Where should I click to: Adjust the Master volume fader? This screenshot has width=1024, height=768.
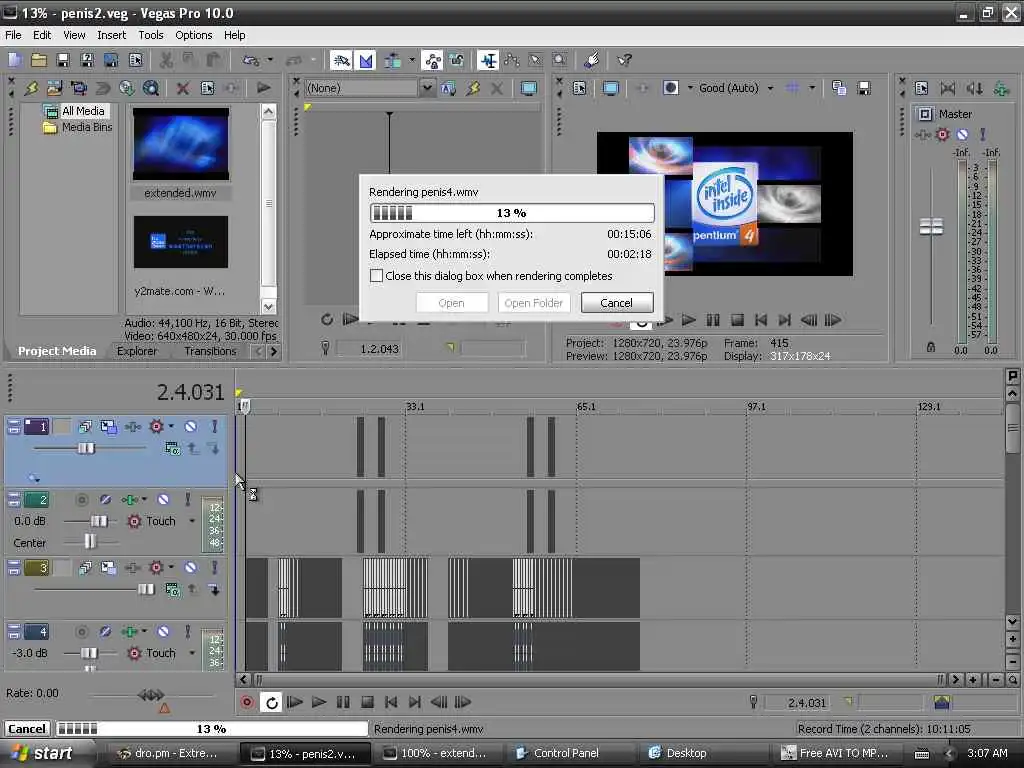tap(931, 227)
